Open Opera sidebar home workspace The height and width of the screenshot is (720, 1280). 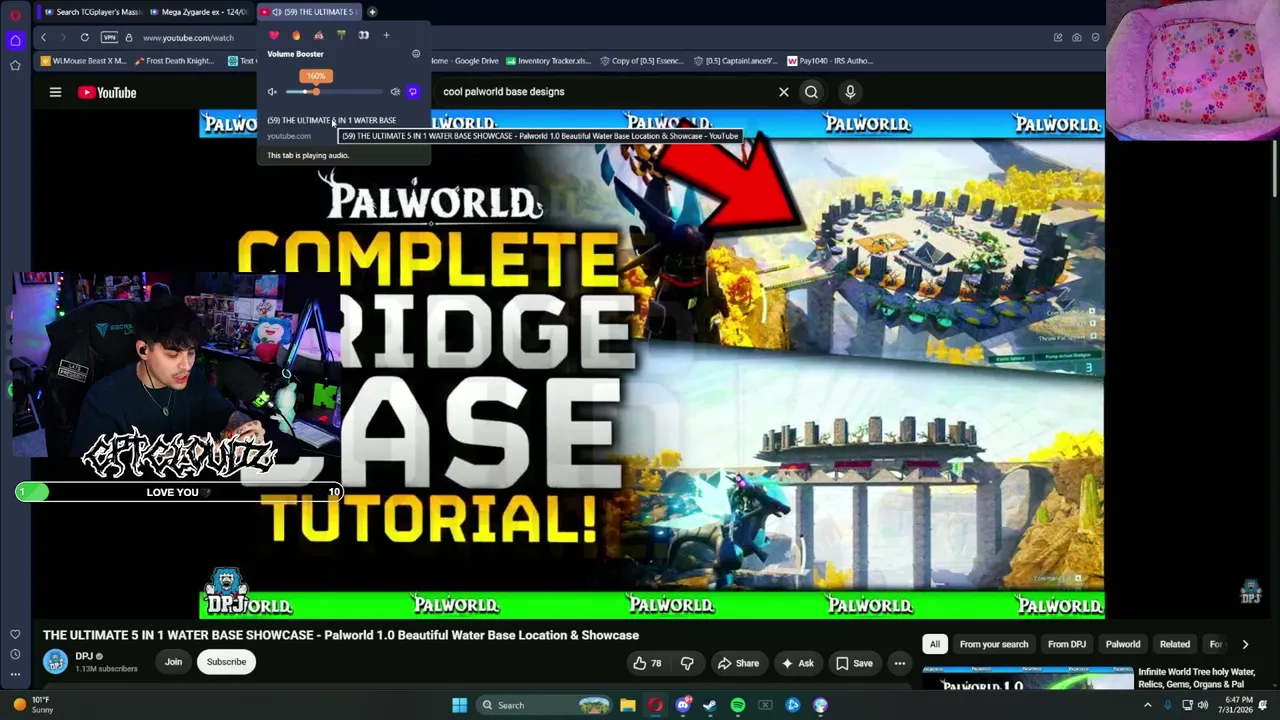click(15, 40)
